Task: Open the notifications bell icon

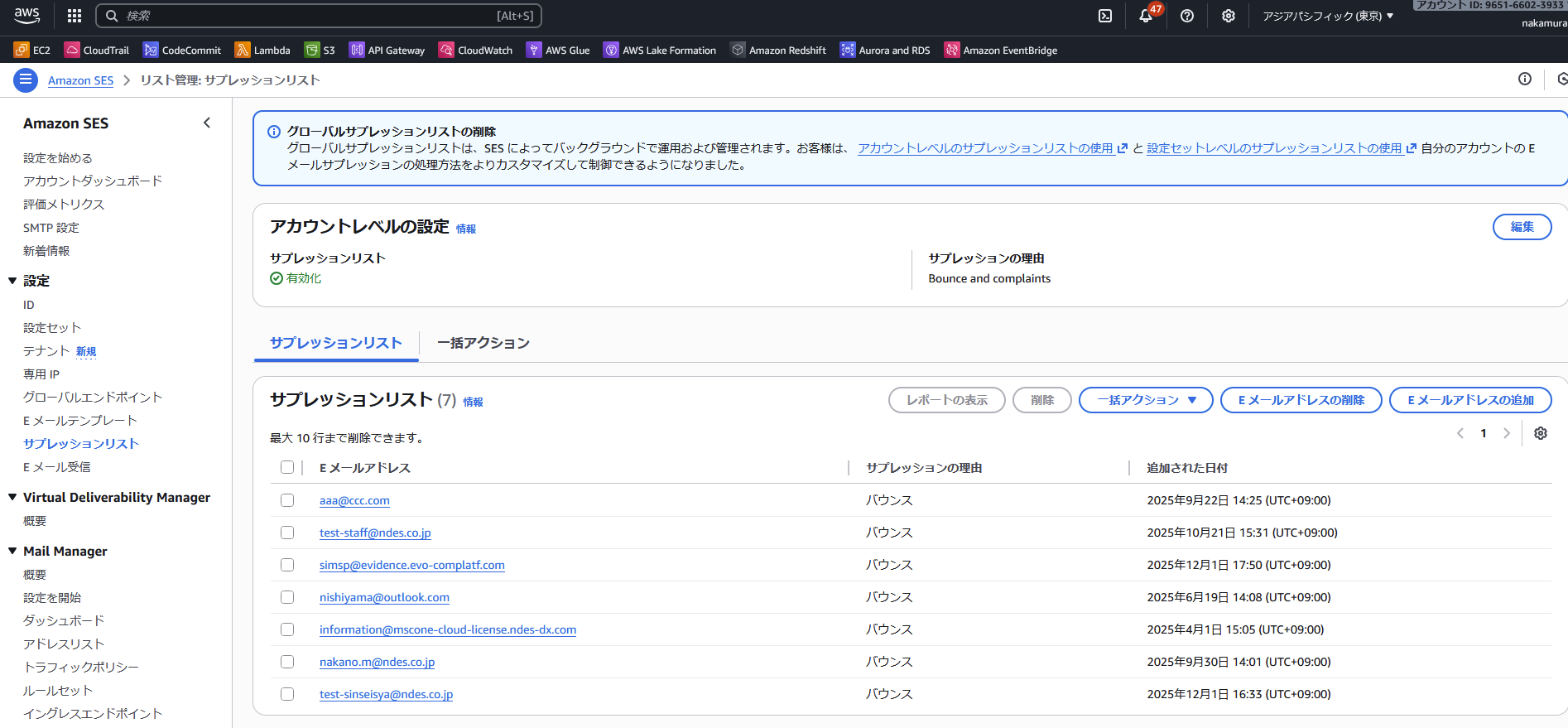Action: [x=1146, y=16]
